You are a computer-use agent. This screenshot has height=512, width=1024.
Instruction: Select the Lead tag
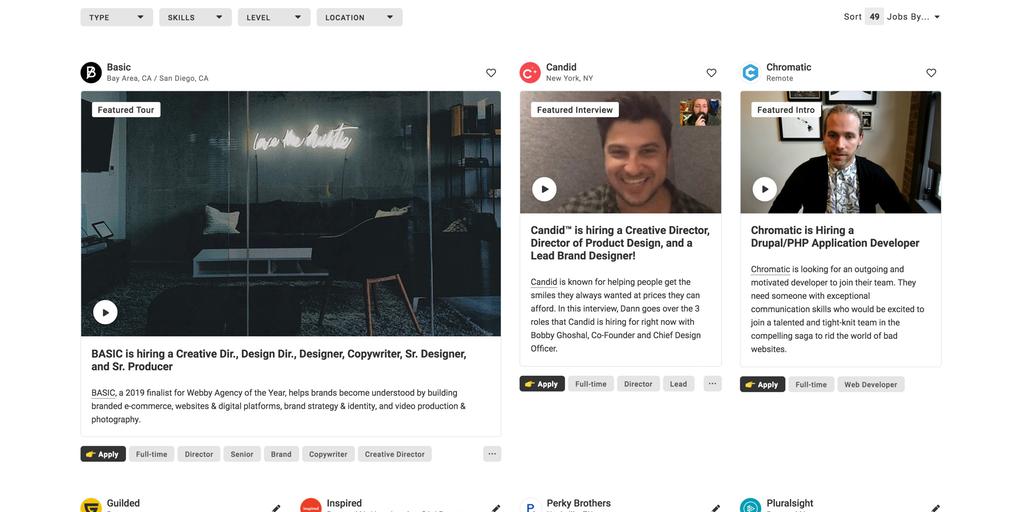click(679, 384)
